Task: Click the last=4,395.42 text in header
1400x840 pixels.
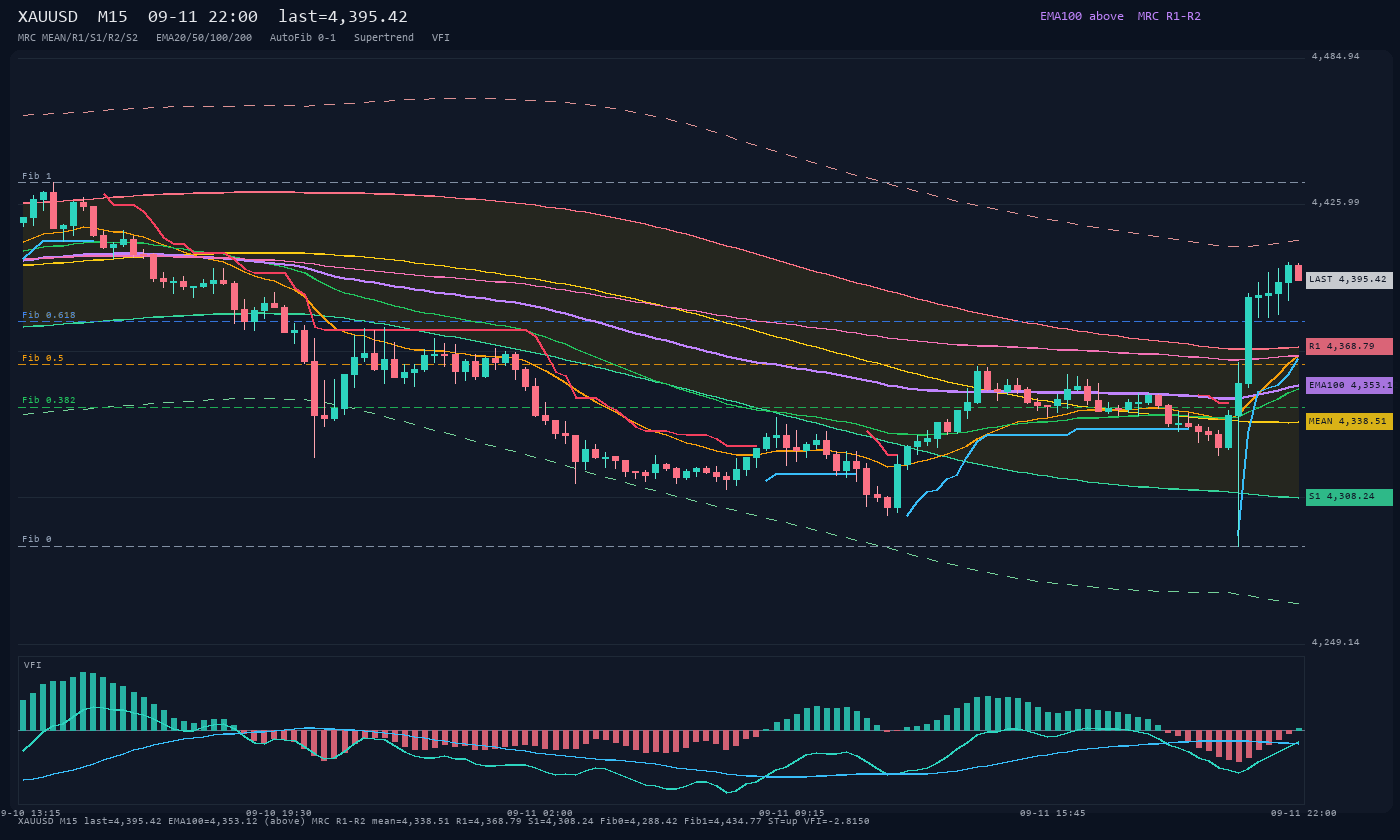Action: (343, 17)
